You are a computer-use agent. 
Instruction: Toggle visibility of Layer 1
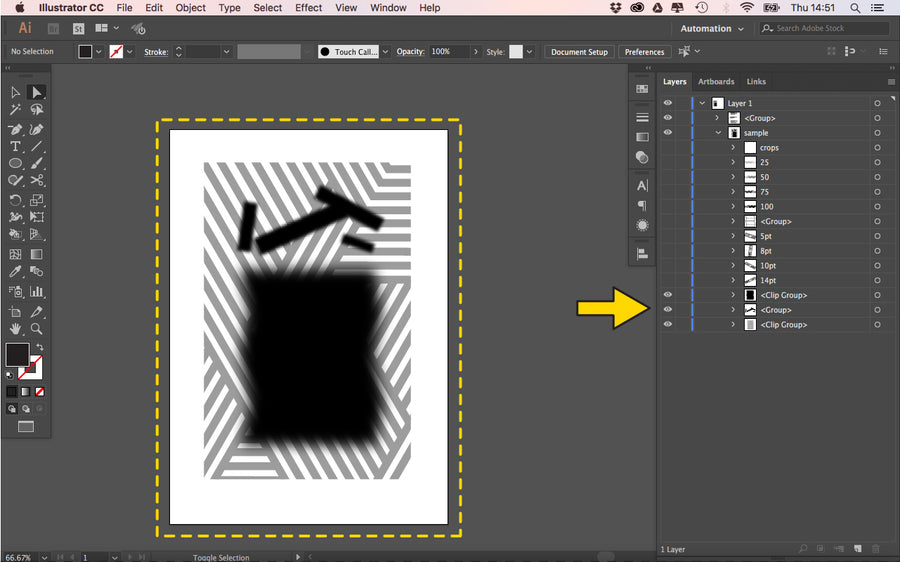668,103
